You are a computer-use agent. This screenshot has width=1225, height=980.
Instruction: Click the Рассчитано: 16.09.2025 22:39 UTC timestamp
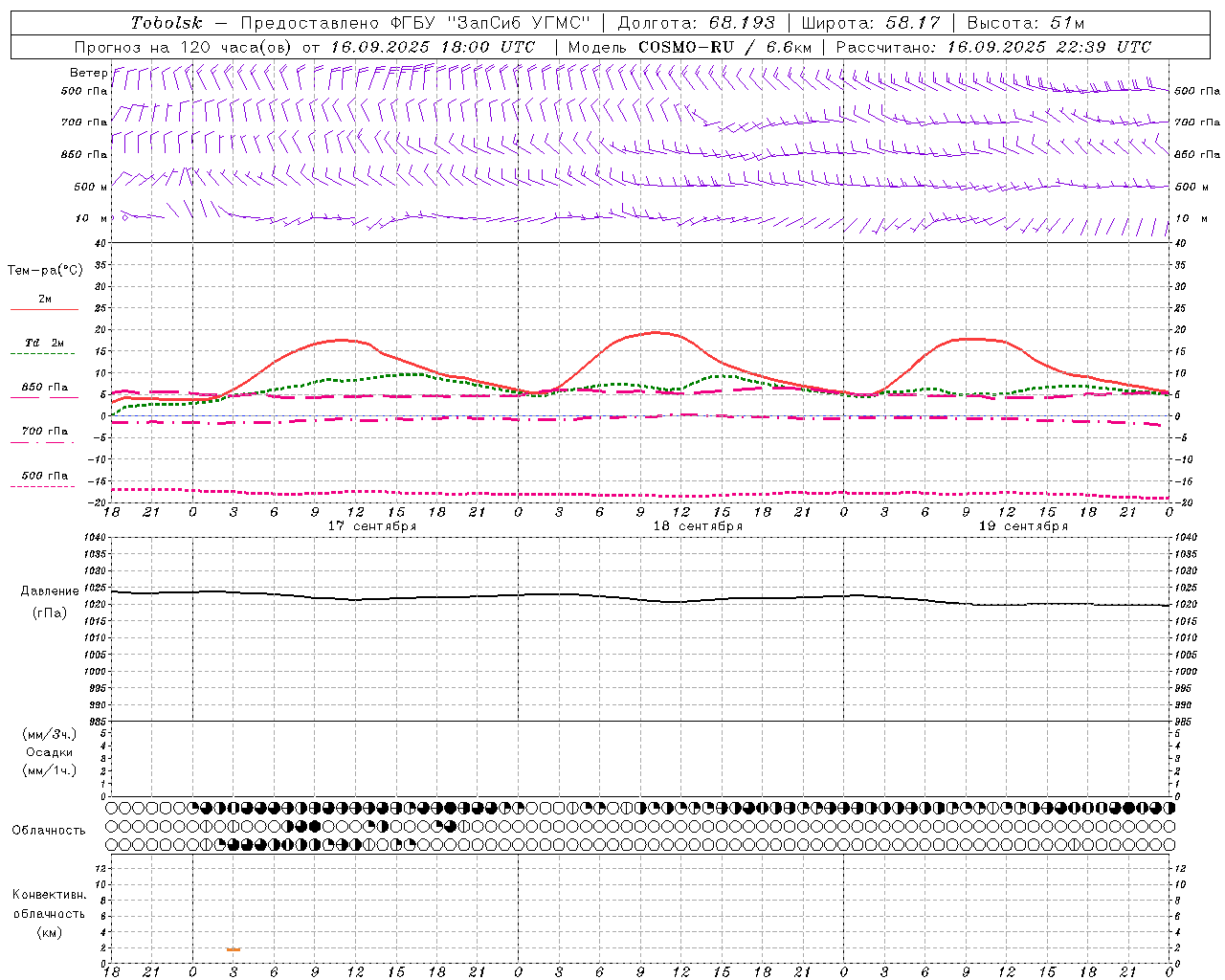click(993, 47)
